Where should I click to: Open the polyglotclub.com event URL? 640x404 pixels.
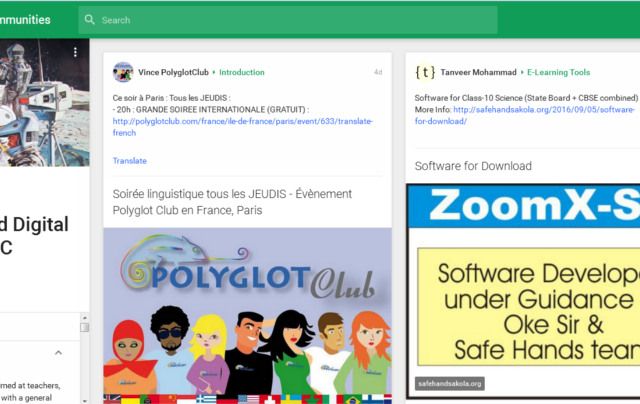[242, 127]
